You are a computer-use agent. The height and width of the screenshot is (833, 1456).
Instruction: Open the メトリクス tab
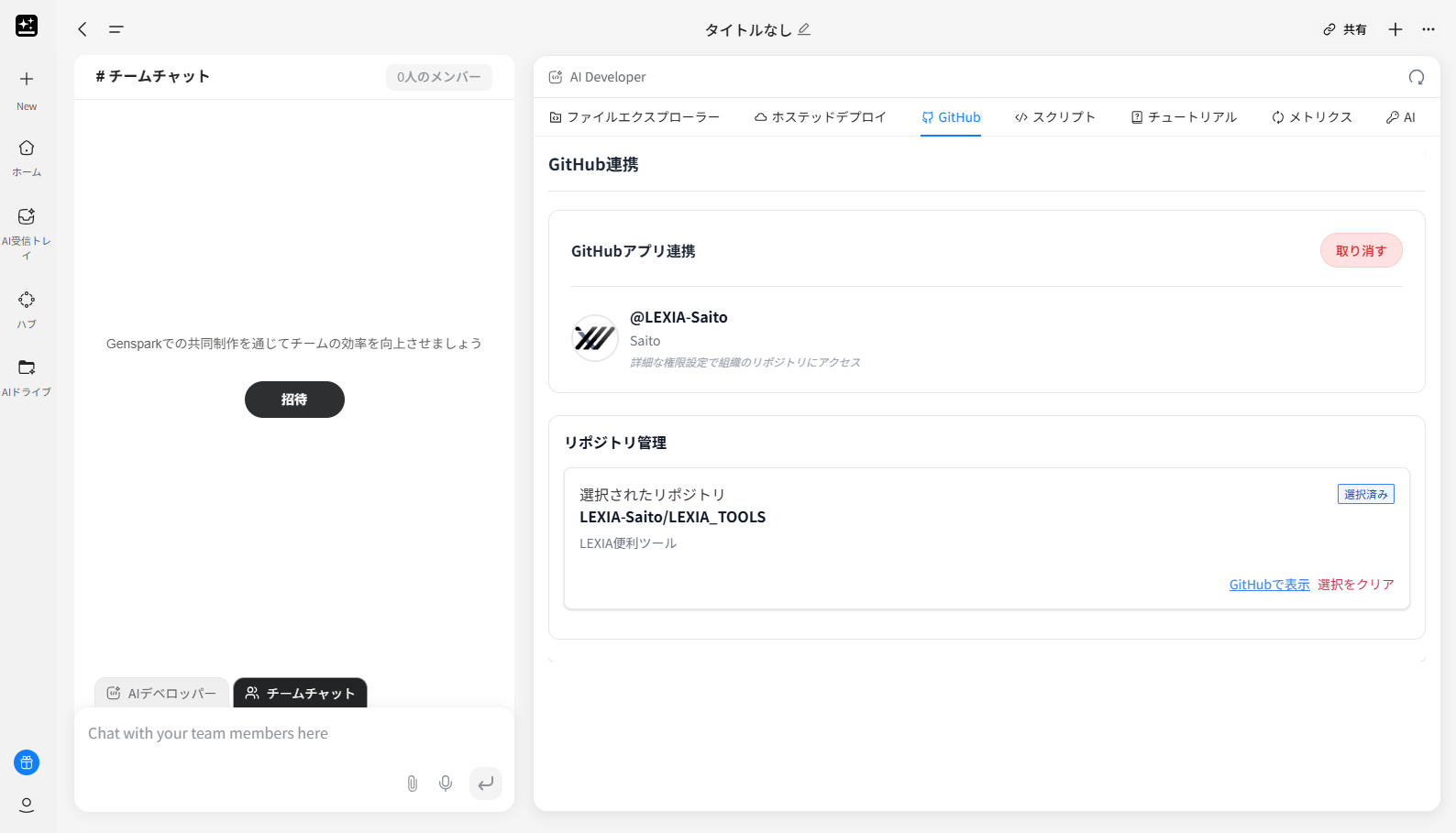click(x=1312, y=117)
